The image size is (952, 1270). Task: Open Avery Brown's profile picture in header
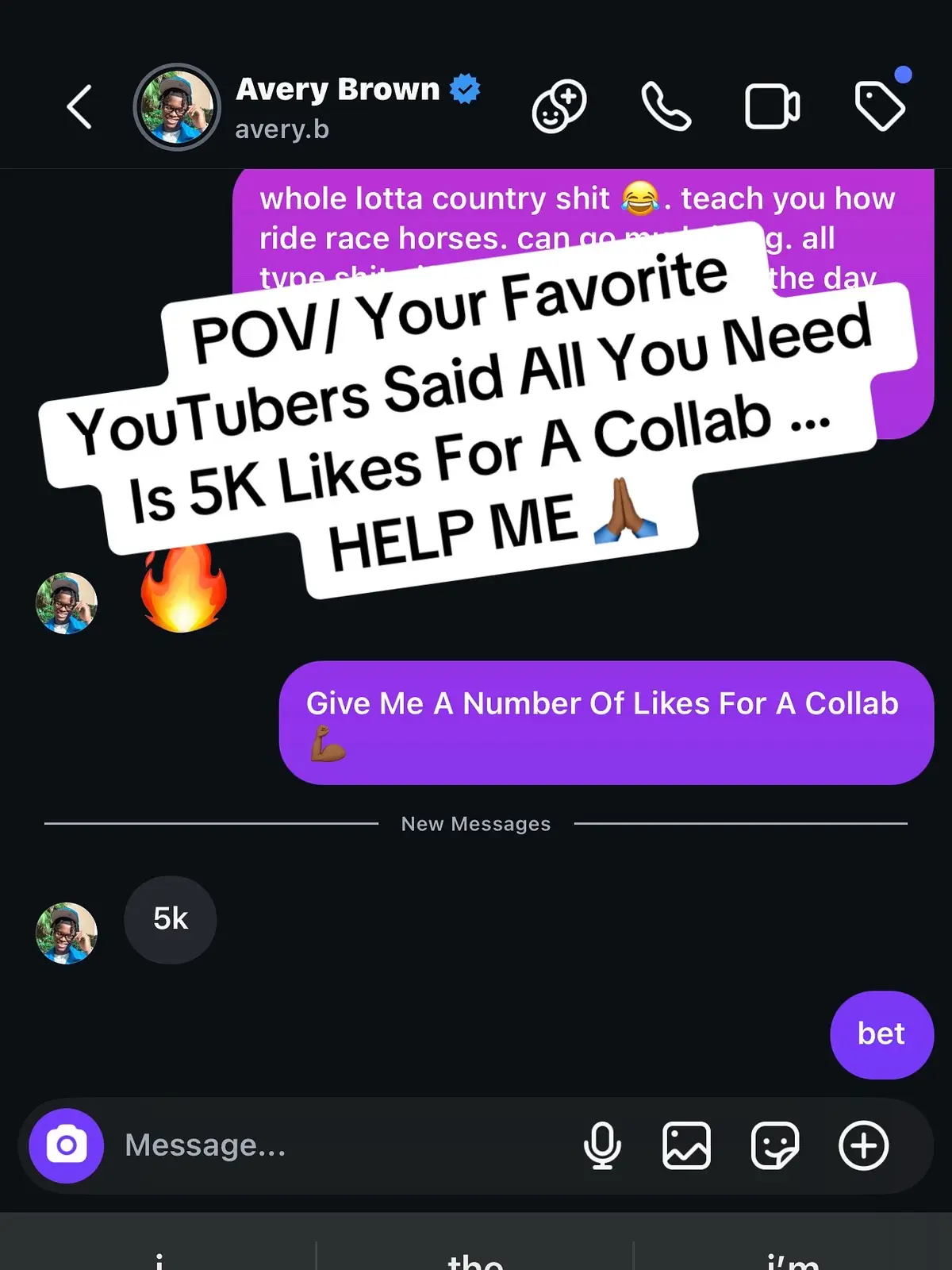point(177,106)
